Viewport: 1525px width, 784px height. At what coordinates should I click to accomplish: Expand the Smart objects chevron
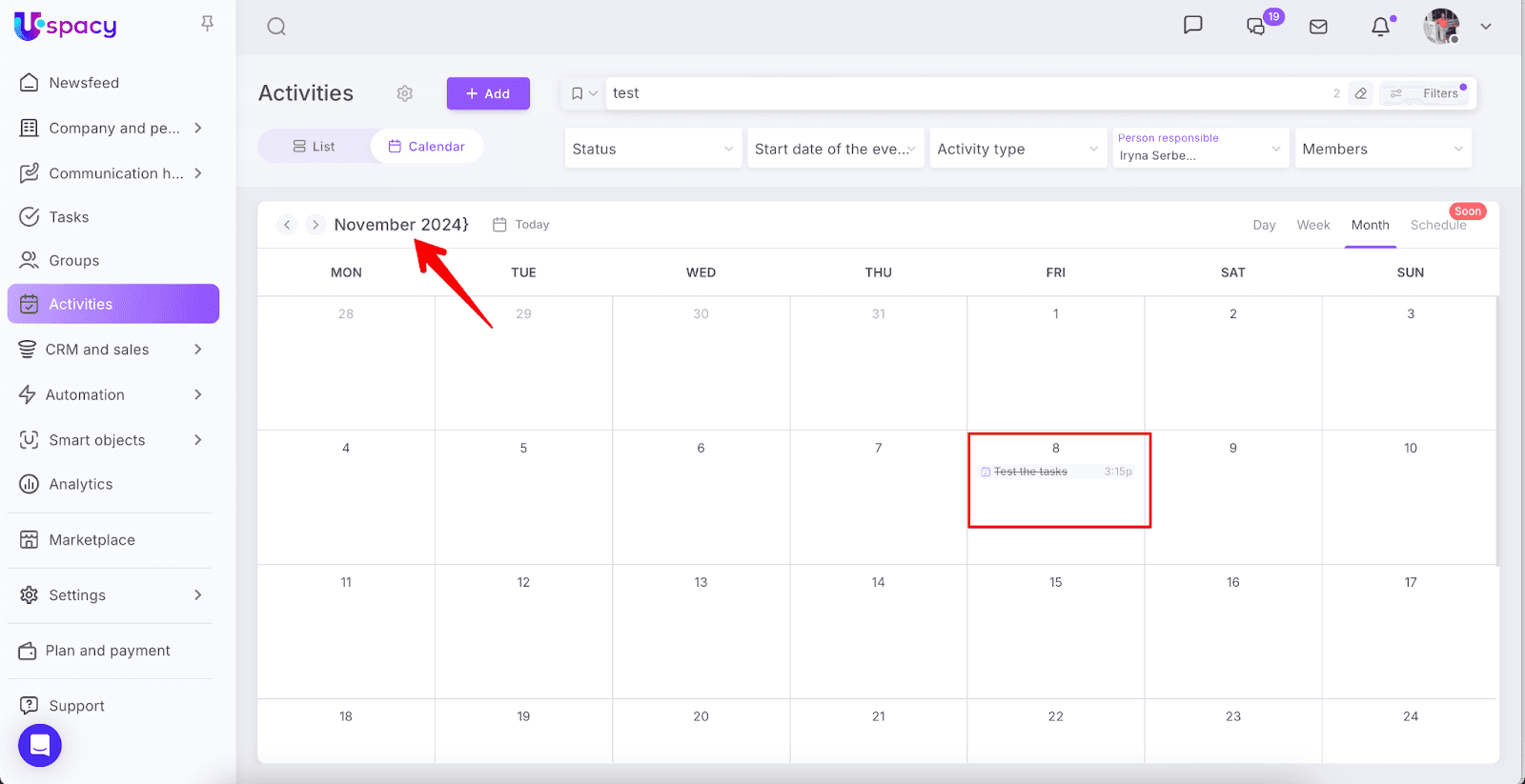(198, 440)
